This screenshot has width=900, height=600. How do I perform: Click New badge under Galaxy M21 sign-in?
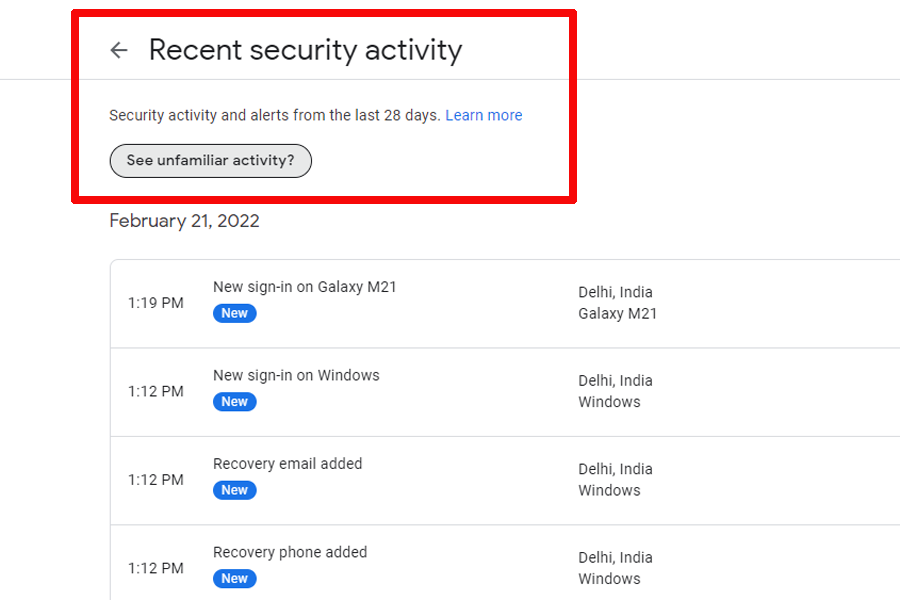pyautogui.click(x=235, y=313)
